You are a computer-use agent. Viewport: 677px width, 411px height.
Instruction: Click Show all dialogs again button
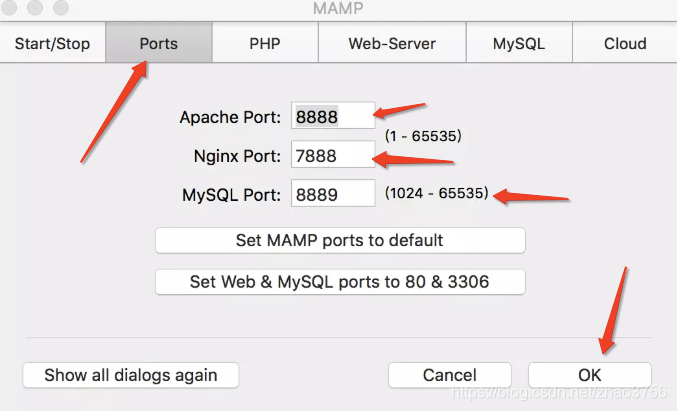(130, 375)
